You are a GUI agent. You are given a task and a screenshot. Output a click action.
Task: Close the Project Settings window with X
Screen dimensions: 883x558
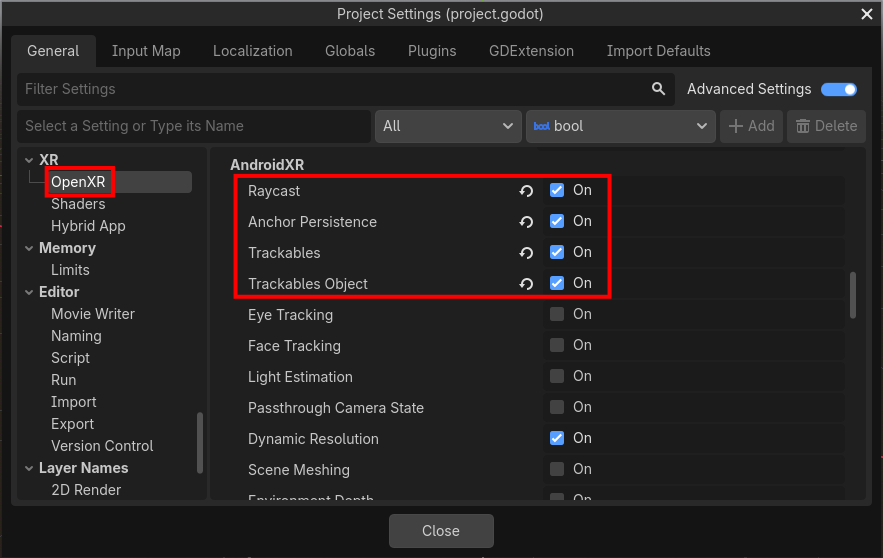(867, 14)
